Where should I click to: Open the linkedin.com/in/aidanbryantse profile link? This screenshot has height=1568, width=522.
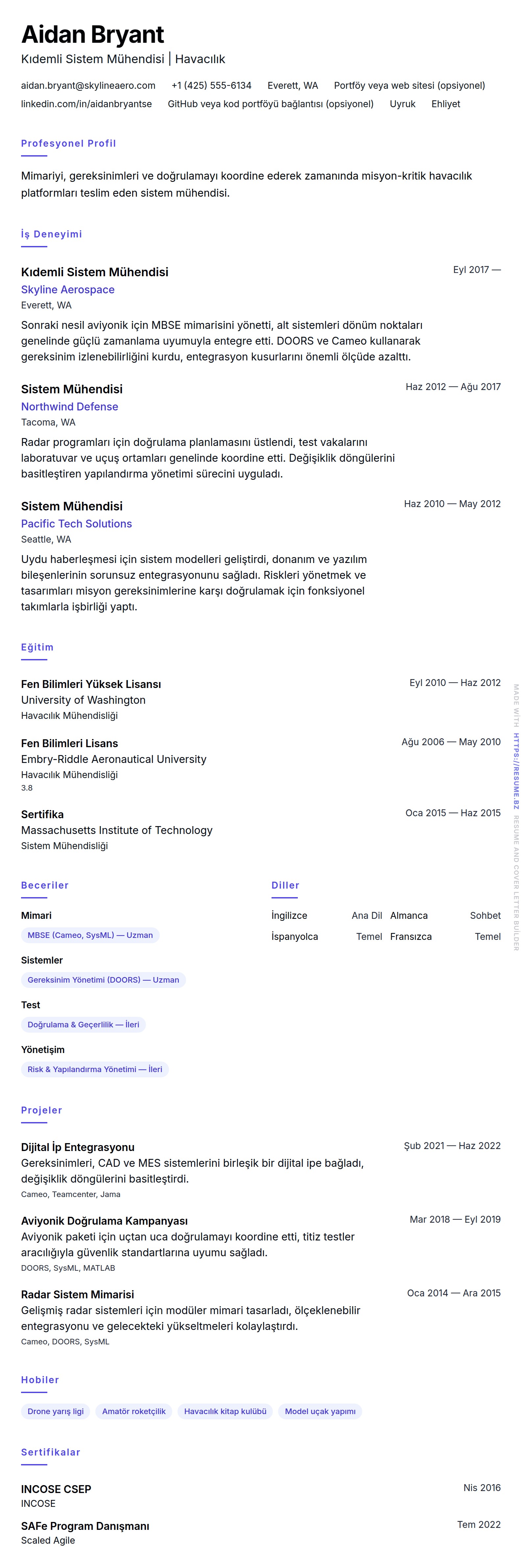point(86,104)
